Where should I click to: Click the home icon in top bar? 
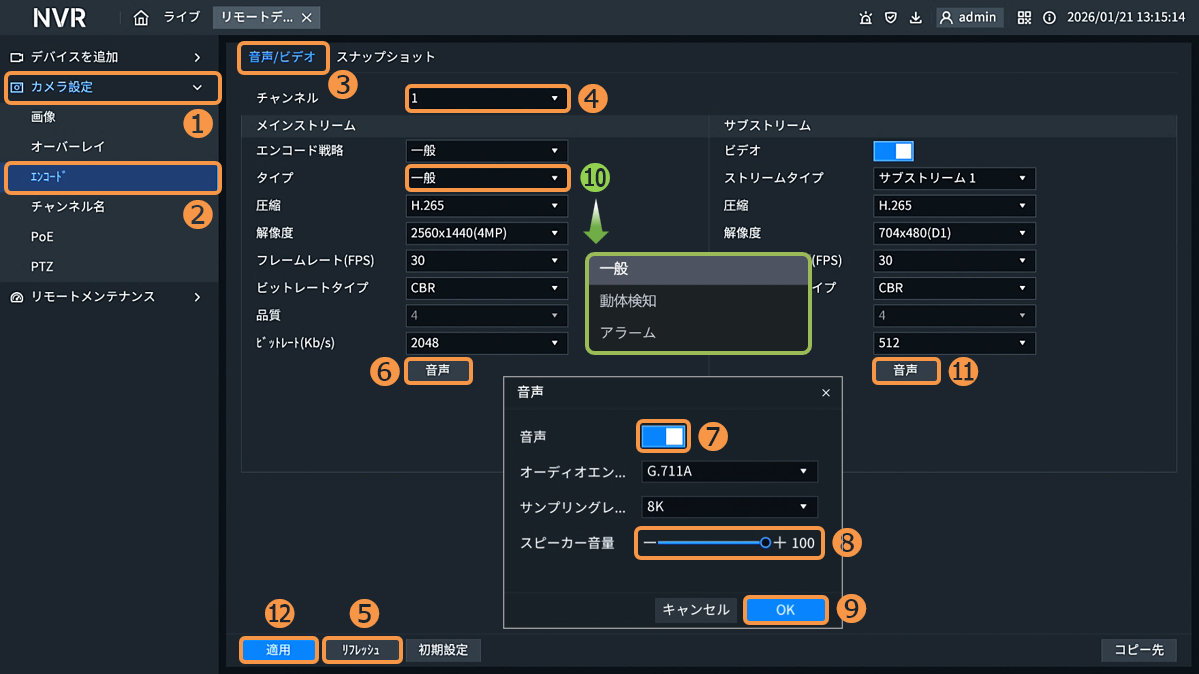(141, 17)
